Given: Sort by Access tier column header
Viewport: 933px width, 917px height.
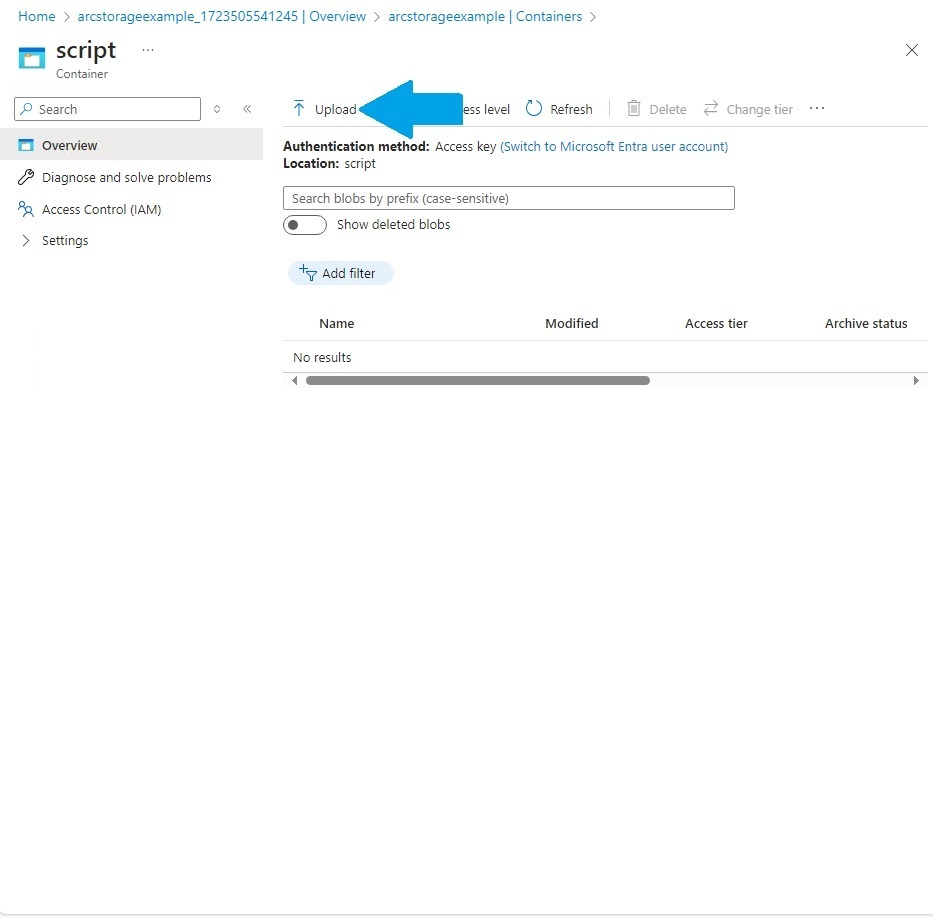Looking at the screenshot, I should click(716, 324).
